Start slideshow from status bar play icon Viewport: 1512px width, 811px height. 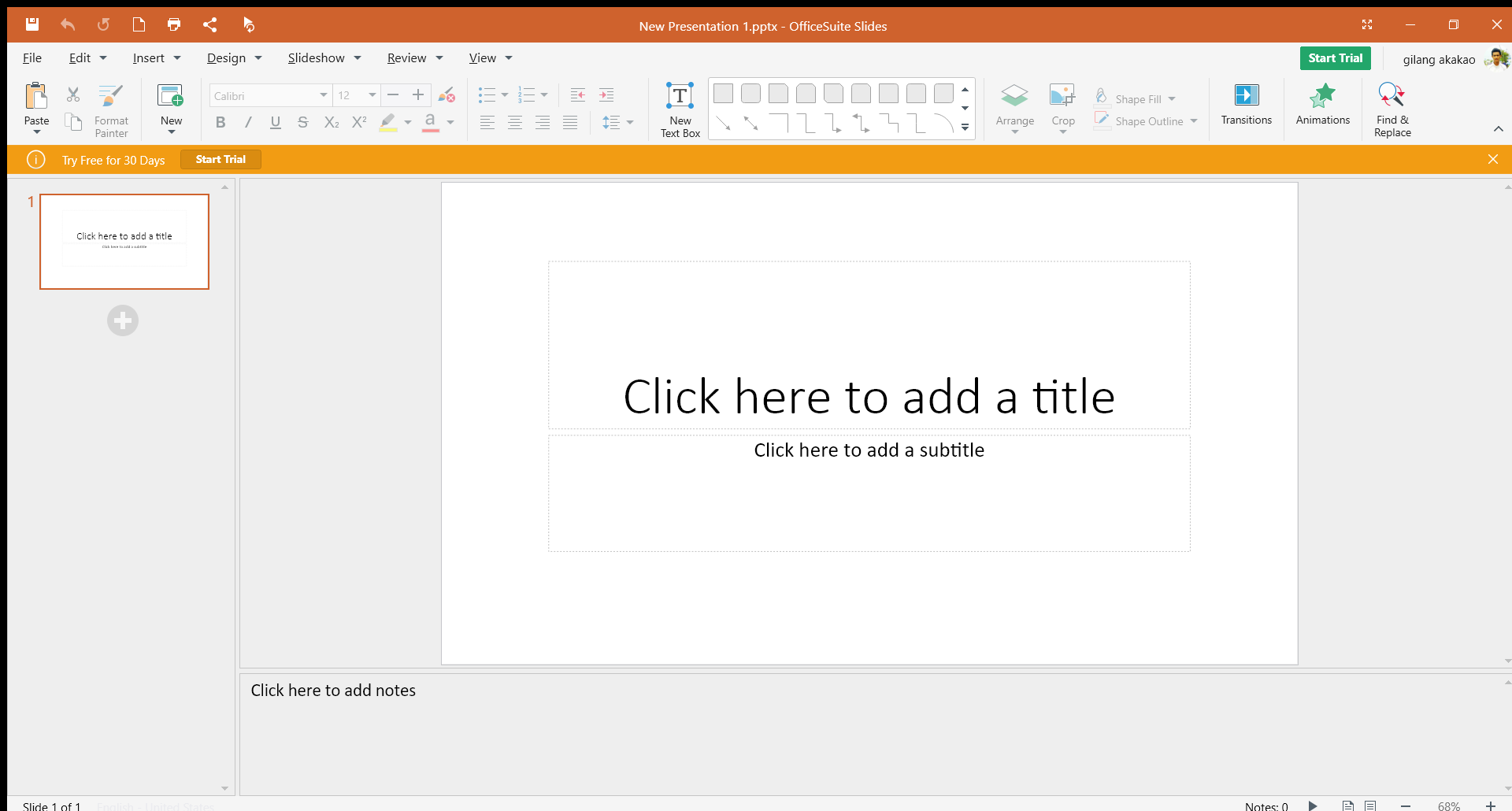(x=1313, y=805)
